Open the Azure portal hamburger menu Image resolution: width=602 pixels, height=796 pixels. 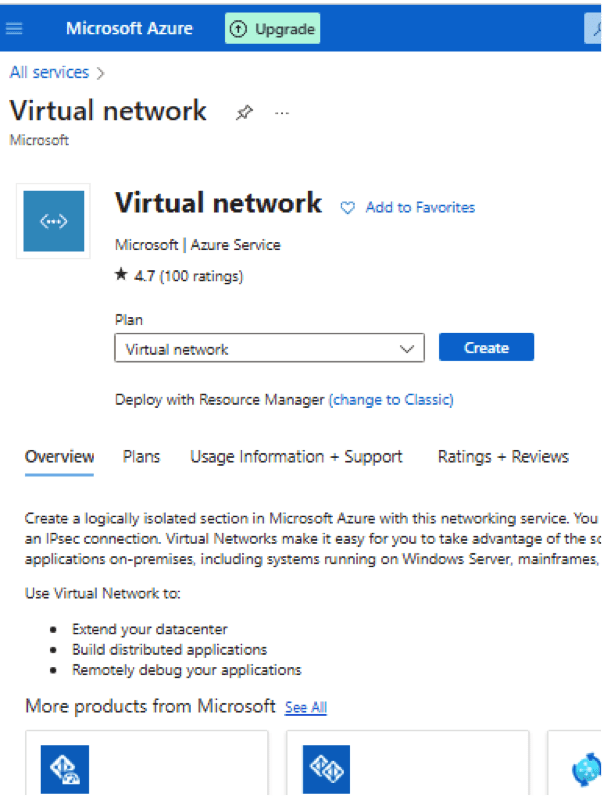point(14,28)
